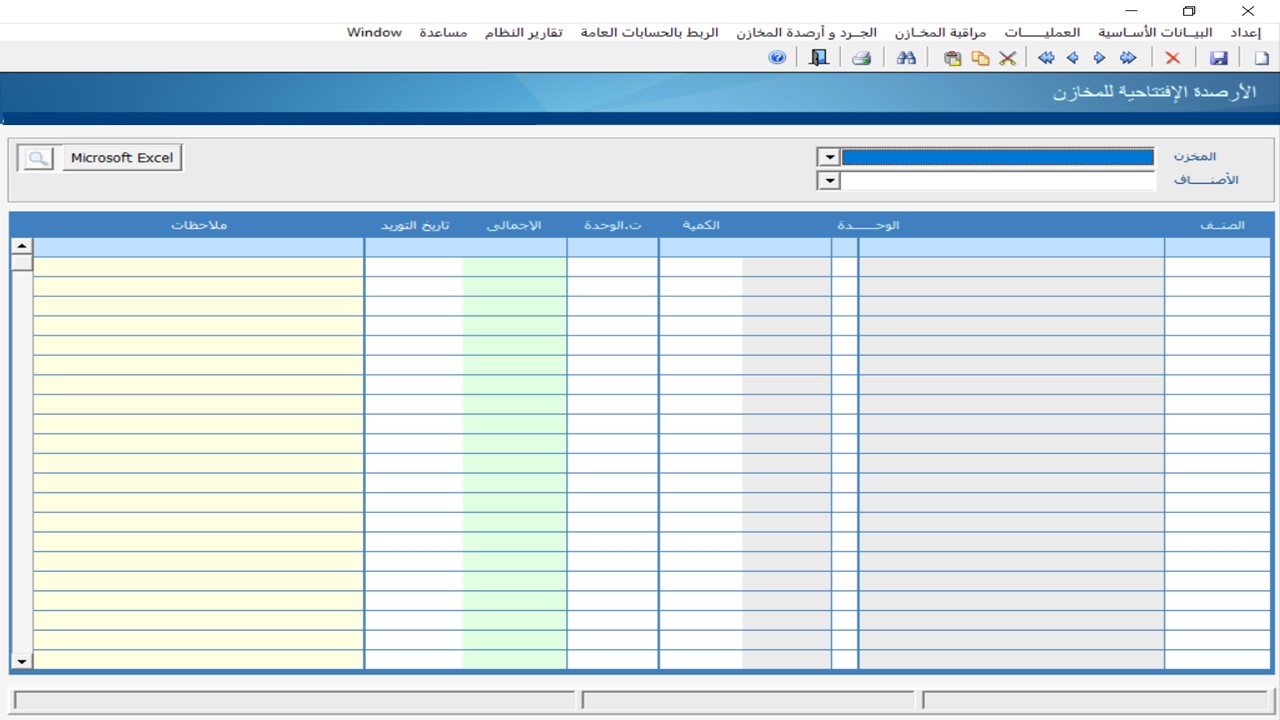1280x720 pixels.
Task: Click the New document toolbar icon
Action: pos(1261,58)
